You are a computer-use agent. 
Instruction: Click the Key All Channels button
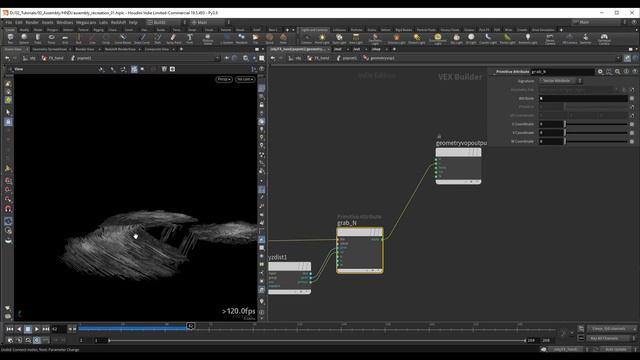pos(611,338)
